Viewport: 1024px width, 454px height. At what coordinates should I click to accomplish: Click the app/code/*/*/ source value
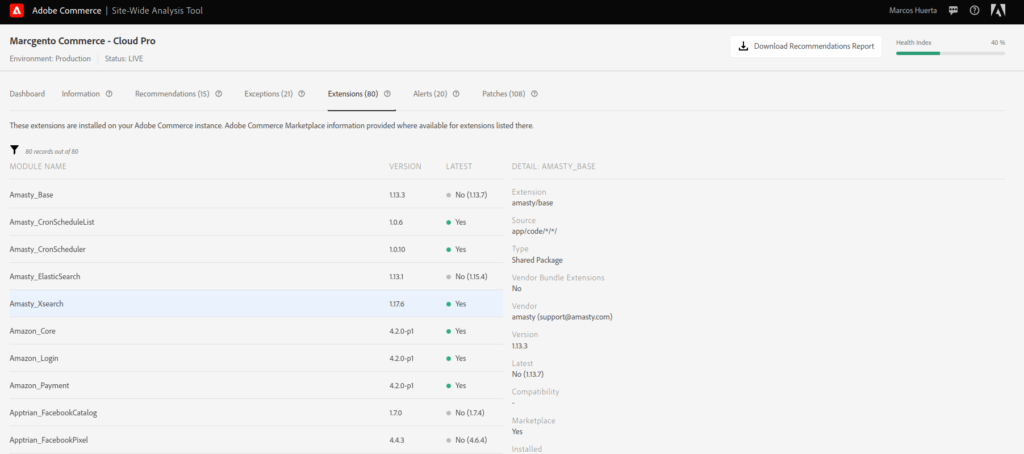[x=534, y=231]
